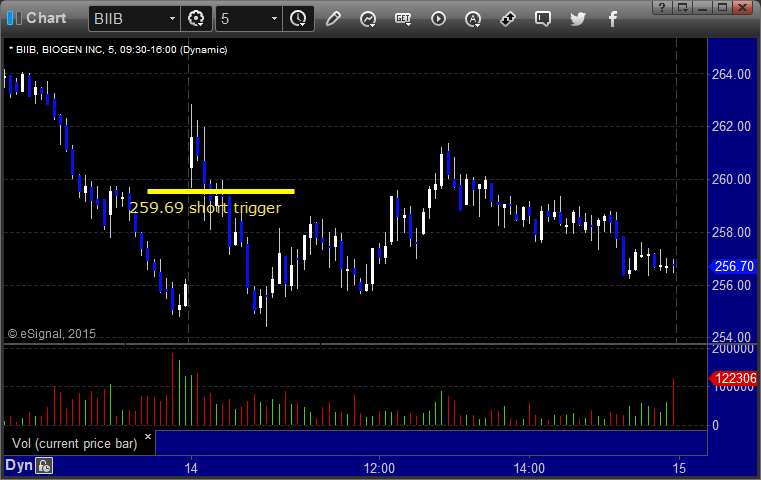Open the GET tools menu icon
Viewport: 761px width, 480px height.
coord(403,19)
